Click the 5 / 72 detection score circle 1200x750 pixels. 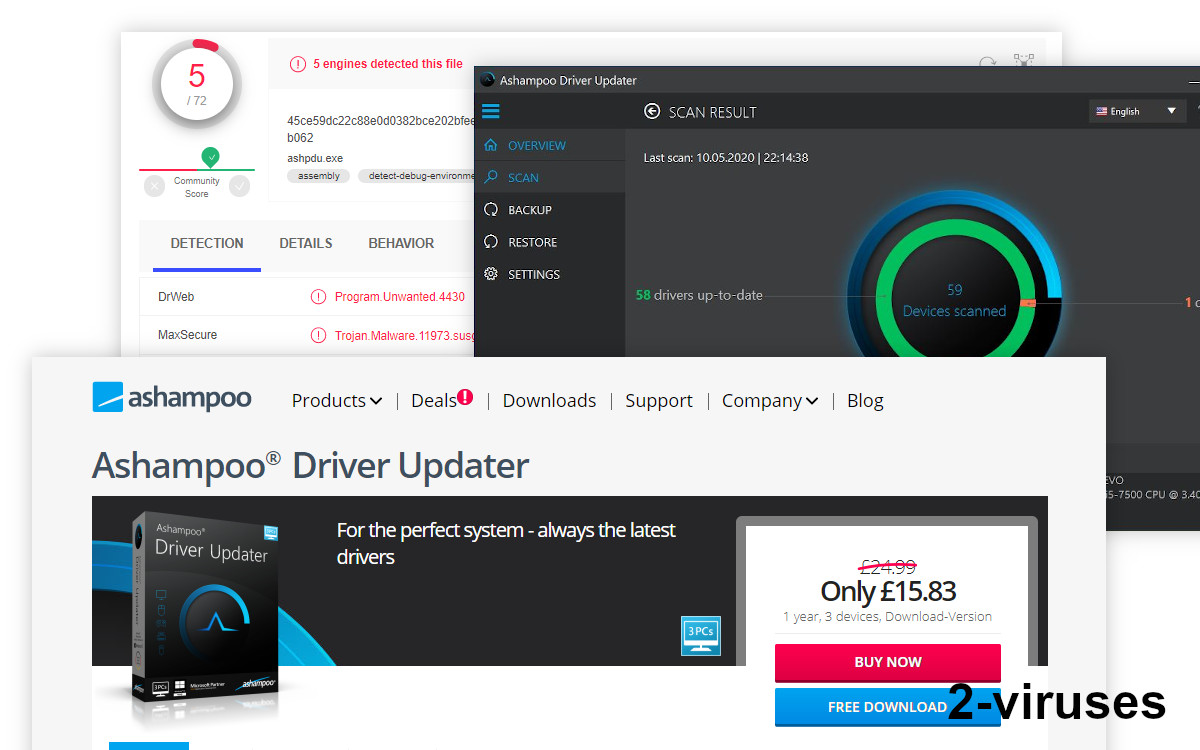[197, 84]
